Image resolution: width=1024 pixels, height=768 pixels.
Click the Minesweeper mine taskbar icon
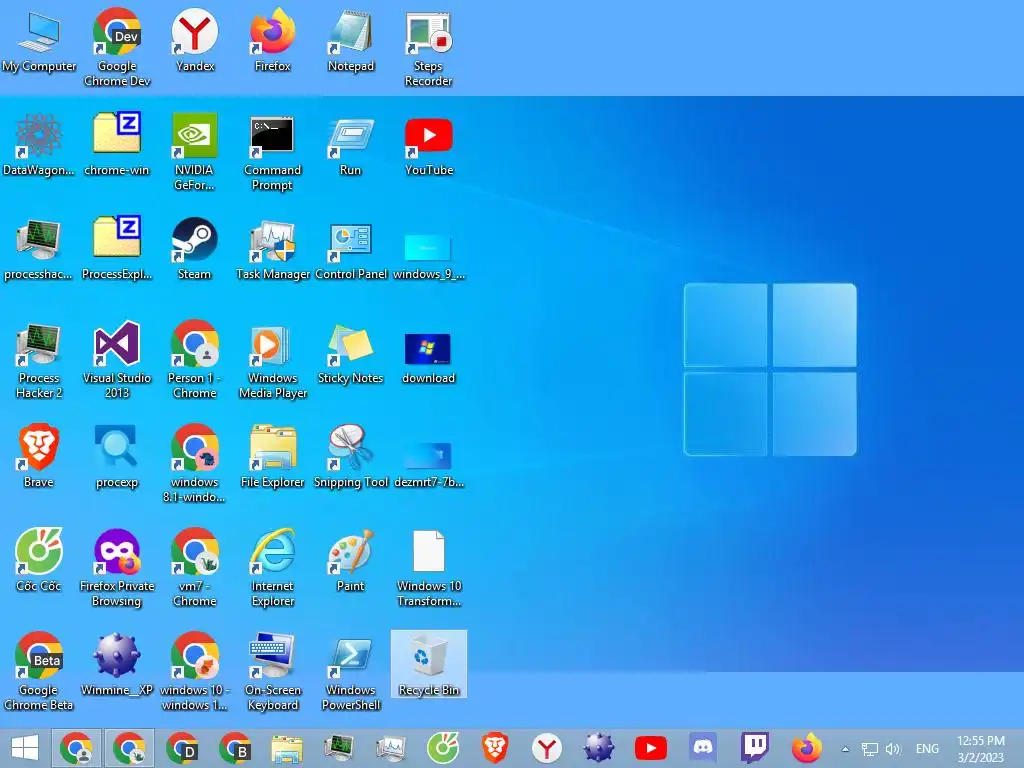(x=599, y=748)
